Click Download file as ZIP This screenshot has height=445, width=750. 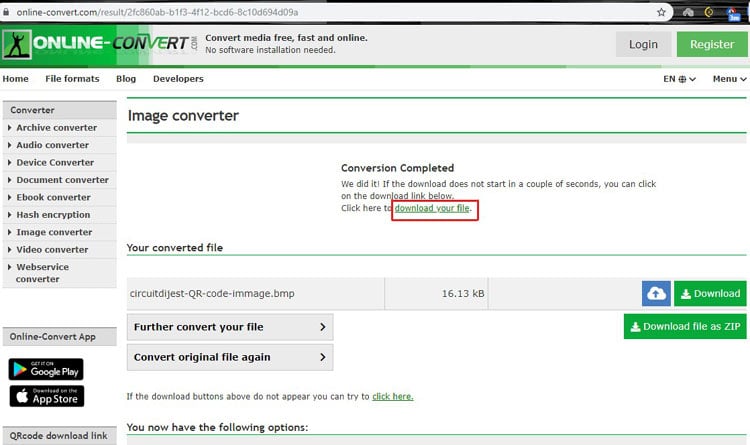[x=685, y=326]
